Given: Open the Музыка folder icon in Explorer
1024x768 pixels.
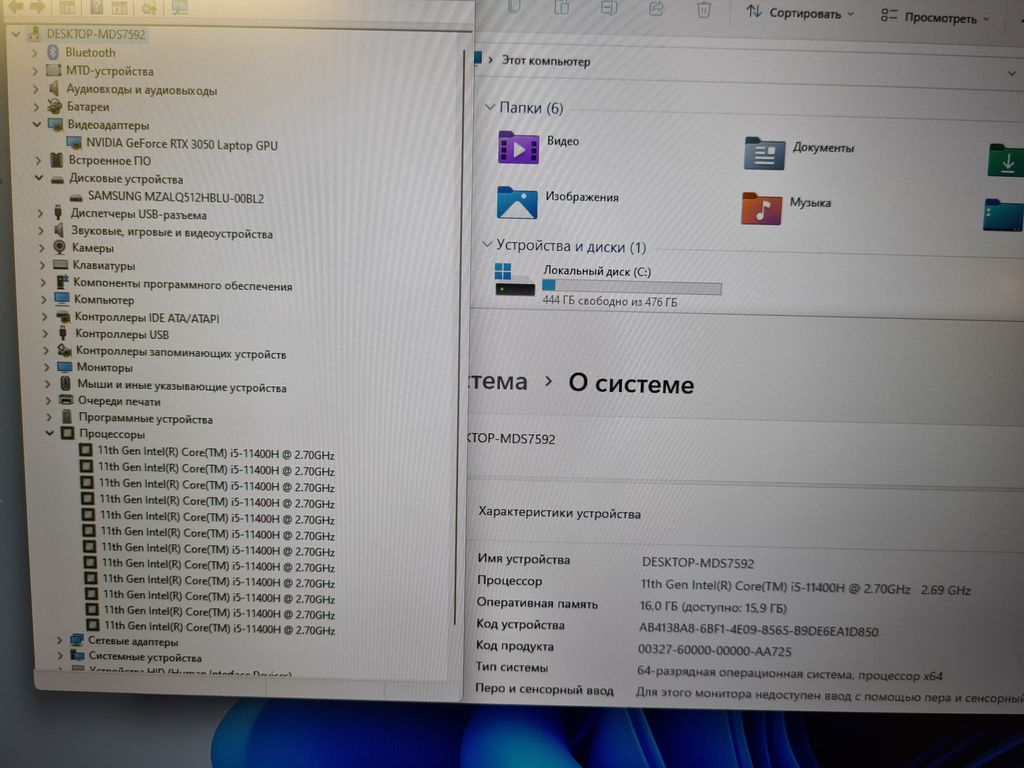Looking at the screenshot, I should pyautogui.click(x=761, y=208).
